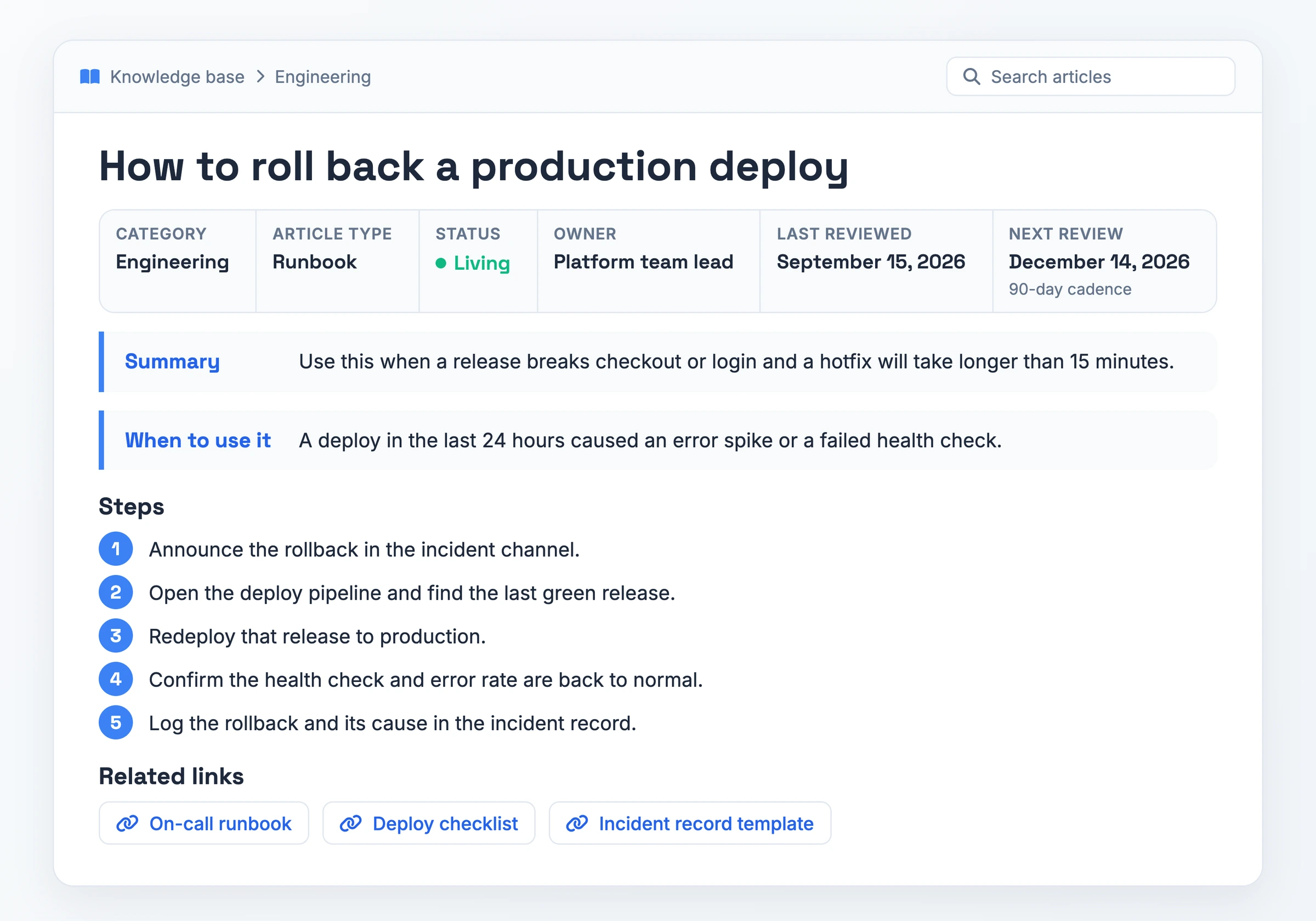The image size is (1316, 921).
Task: Click 'Log the rollback and its cause' step
Action: 393,723
